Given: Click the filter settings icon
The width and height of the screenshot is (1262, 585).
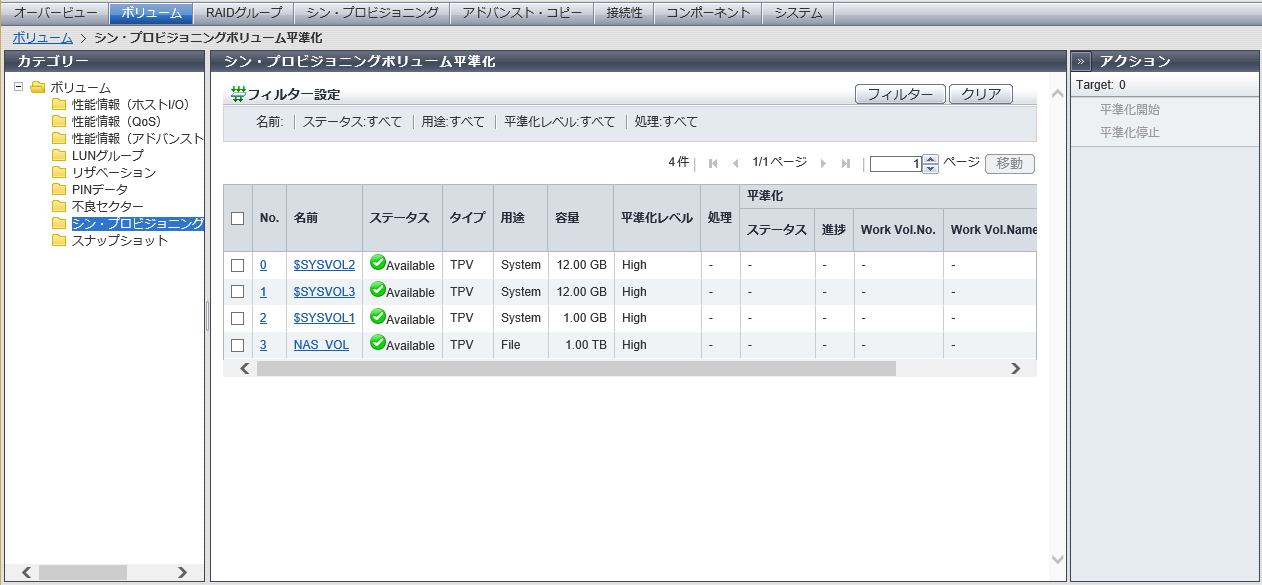Looking at the screenshot, I should 238,94.
